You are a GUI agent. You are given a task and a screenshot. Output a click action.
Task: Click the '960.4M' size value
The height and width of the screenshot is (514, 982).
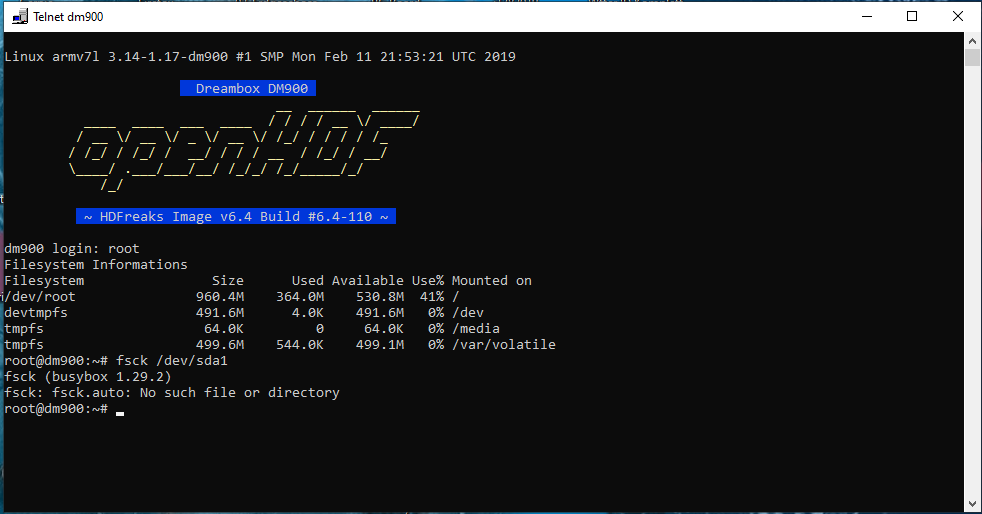pos(220,297)
